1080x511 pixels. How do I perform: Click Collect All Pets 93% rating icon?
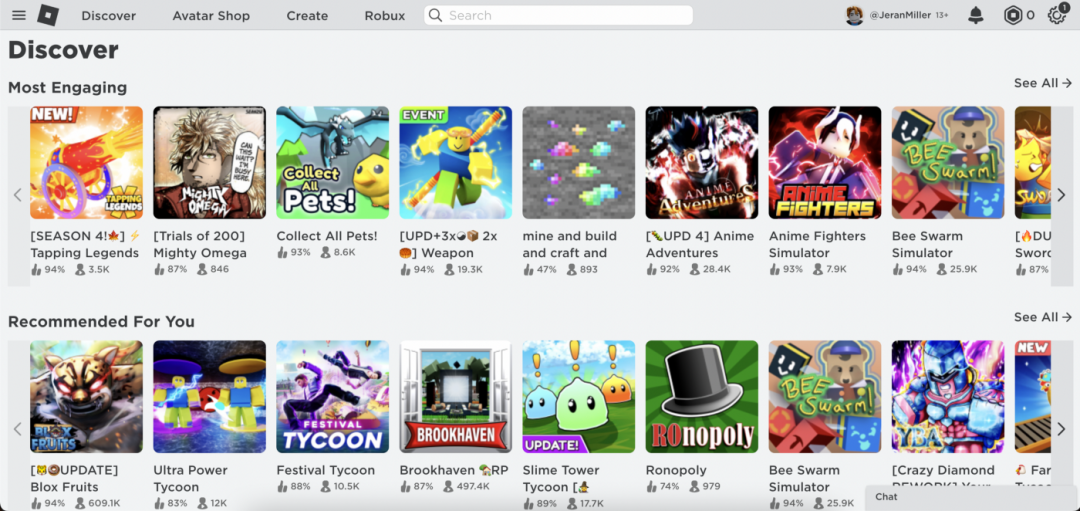tap(282, 253)
